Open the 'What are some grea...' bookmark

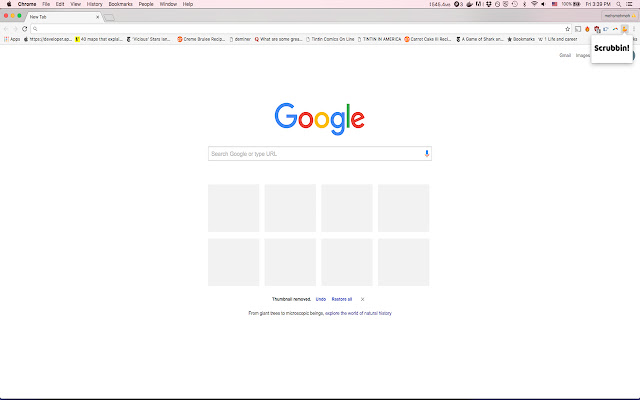(x=278, y=39)
